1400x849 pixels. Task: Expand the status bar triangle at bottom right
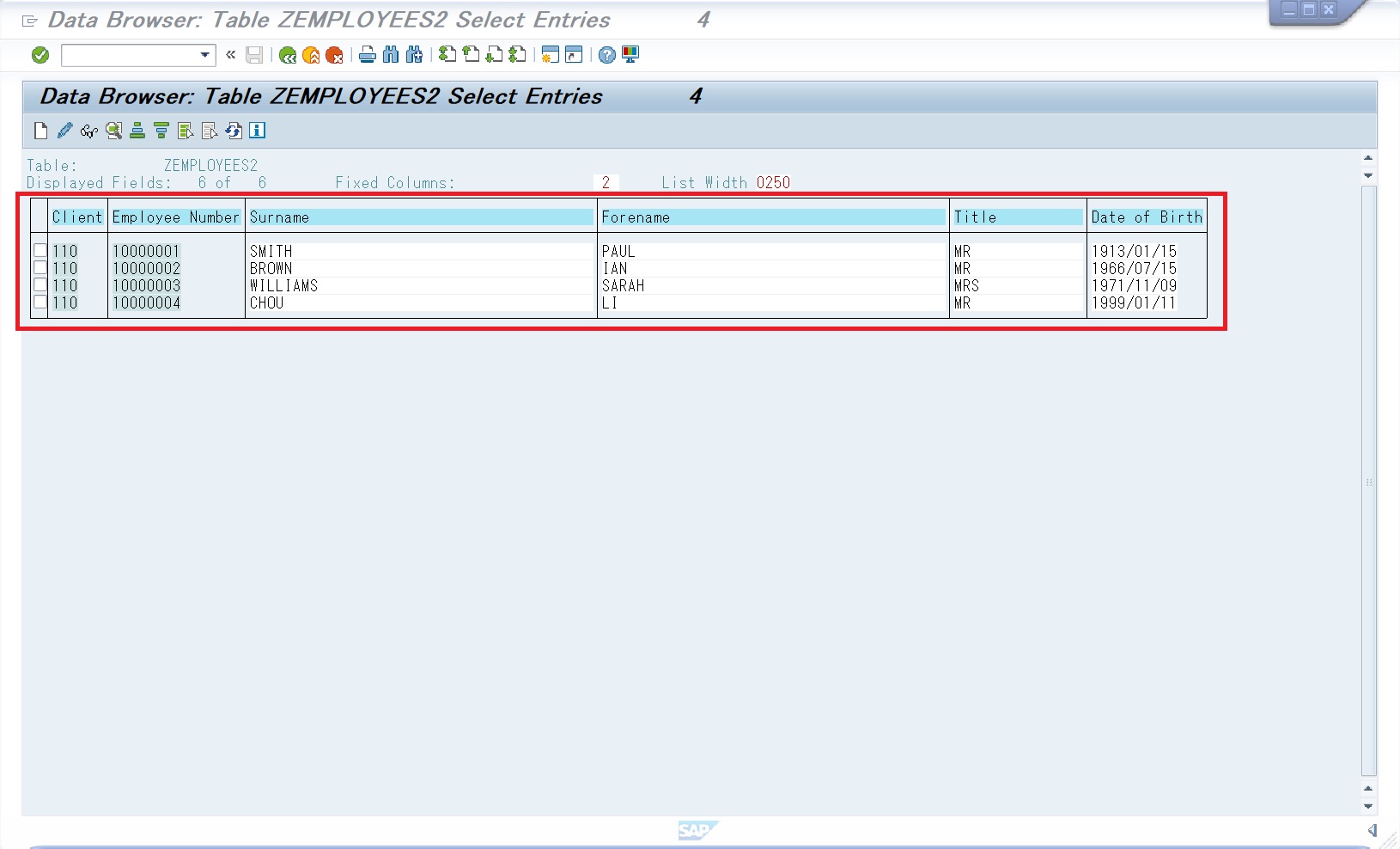(x=1373, y=830)
